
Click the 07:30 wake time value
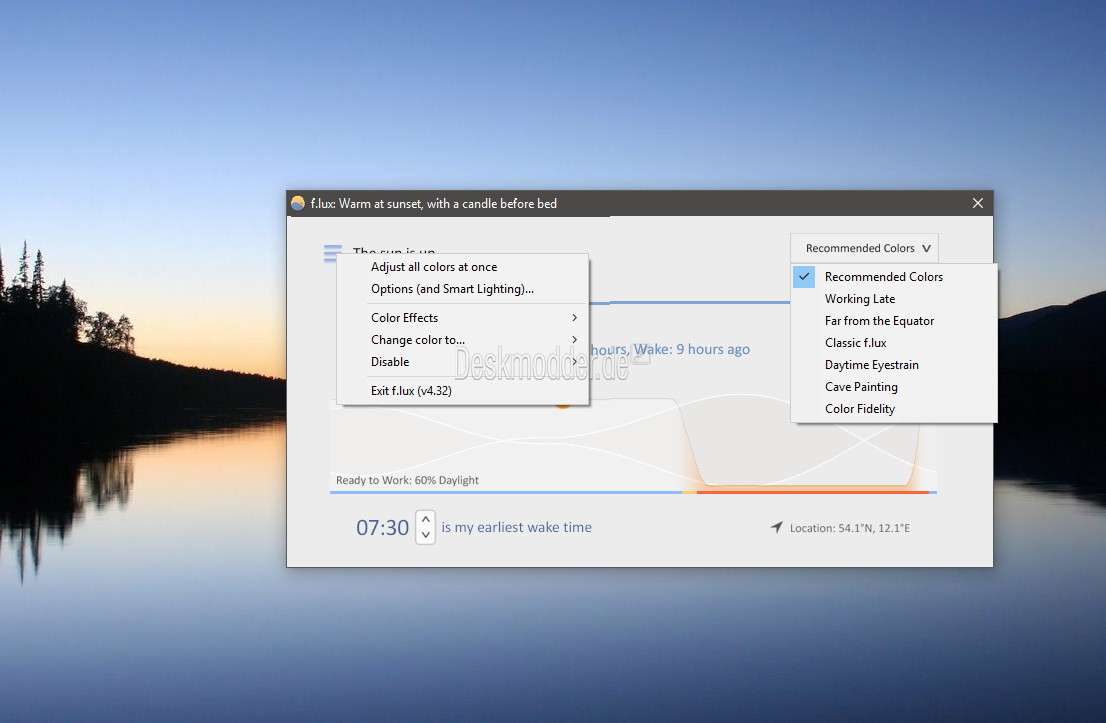point(382,527)
